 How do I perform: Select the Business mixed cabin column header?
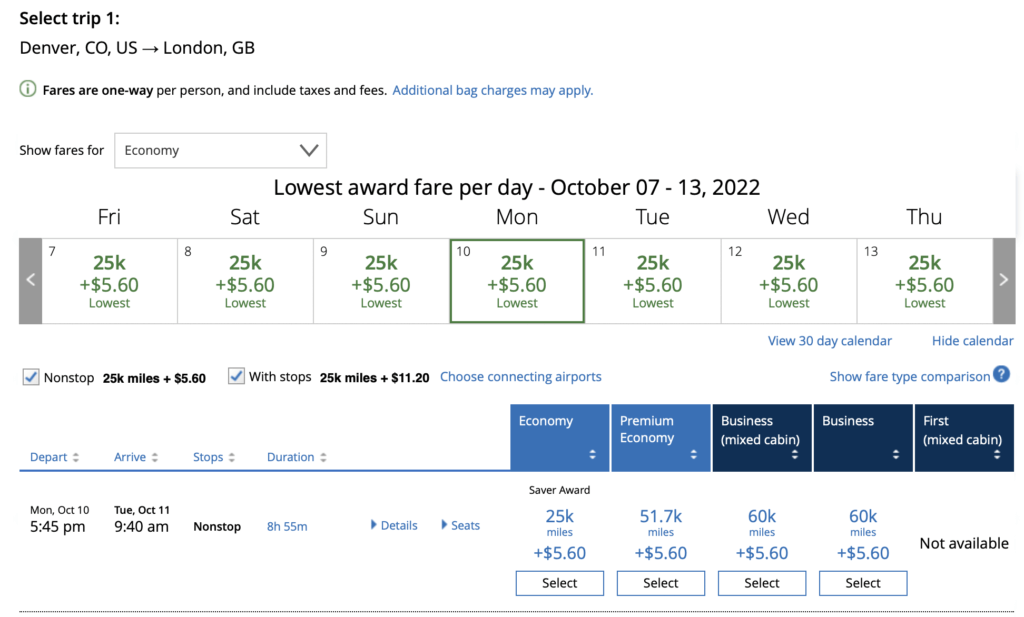click(761, 437)
